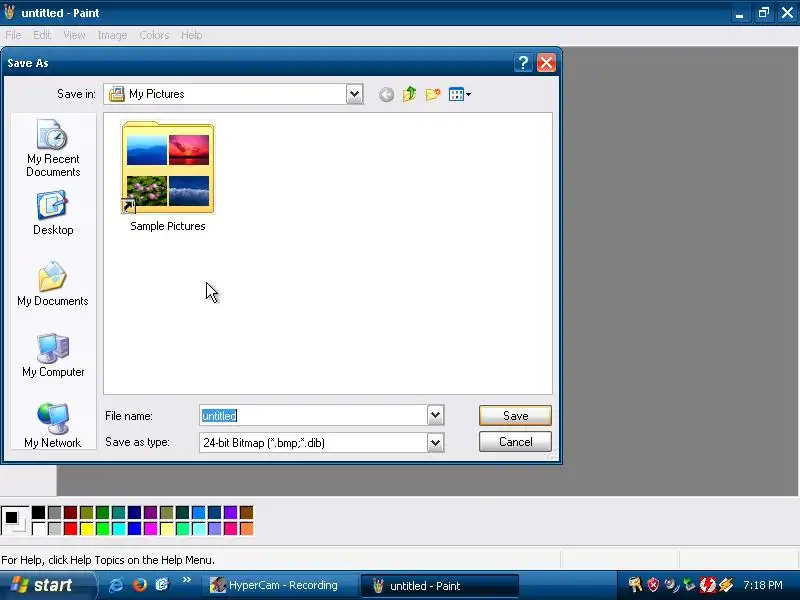This screenshot has height=600, width=800.
Task: Select My Computer in the places bar
Action: pos(53,355)
